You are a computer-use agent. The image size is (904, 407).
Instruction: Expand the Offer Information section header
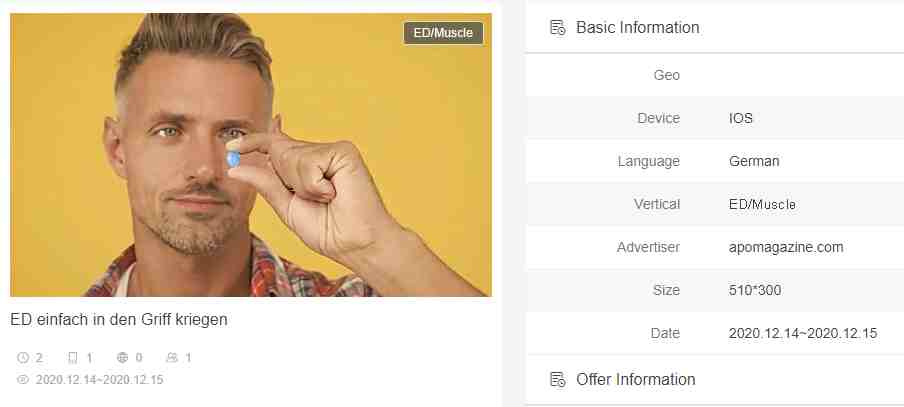[715, 379]
